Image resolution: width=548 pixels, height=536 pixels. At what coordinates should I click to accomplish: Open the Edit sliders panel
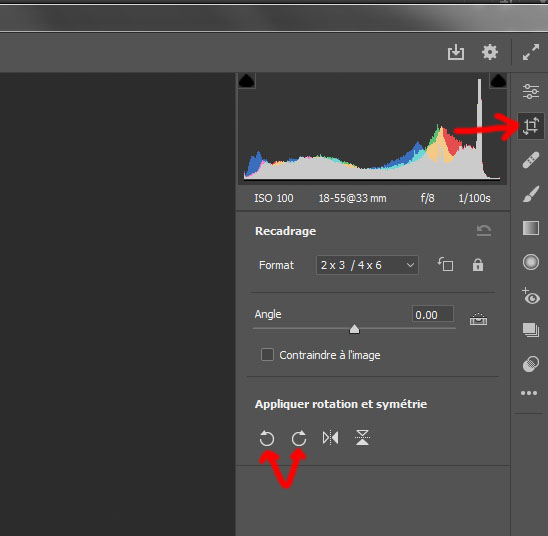(531, 92)
